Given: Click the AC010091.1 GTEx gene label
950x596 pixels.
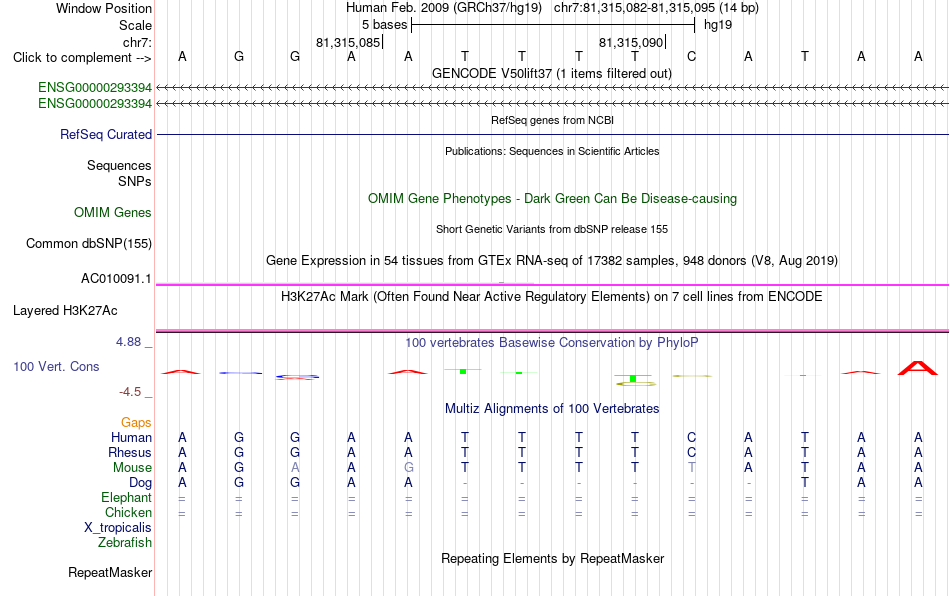Looking at the screenshot, I should click(x=116, y=279).
